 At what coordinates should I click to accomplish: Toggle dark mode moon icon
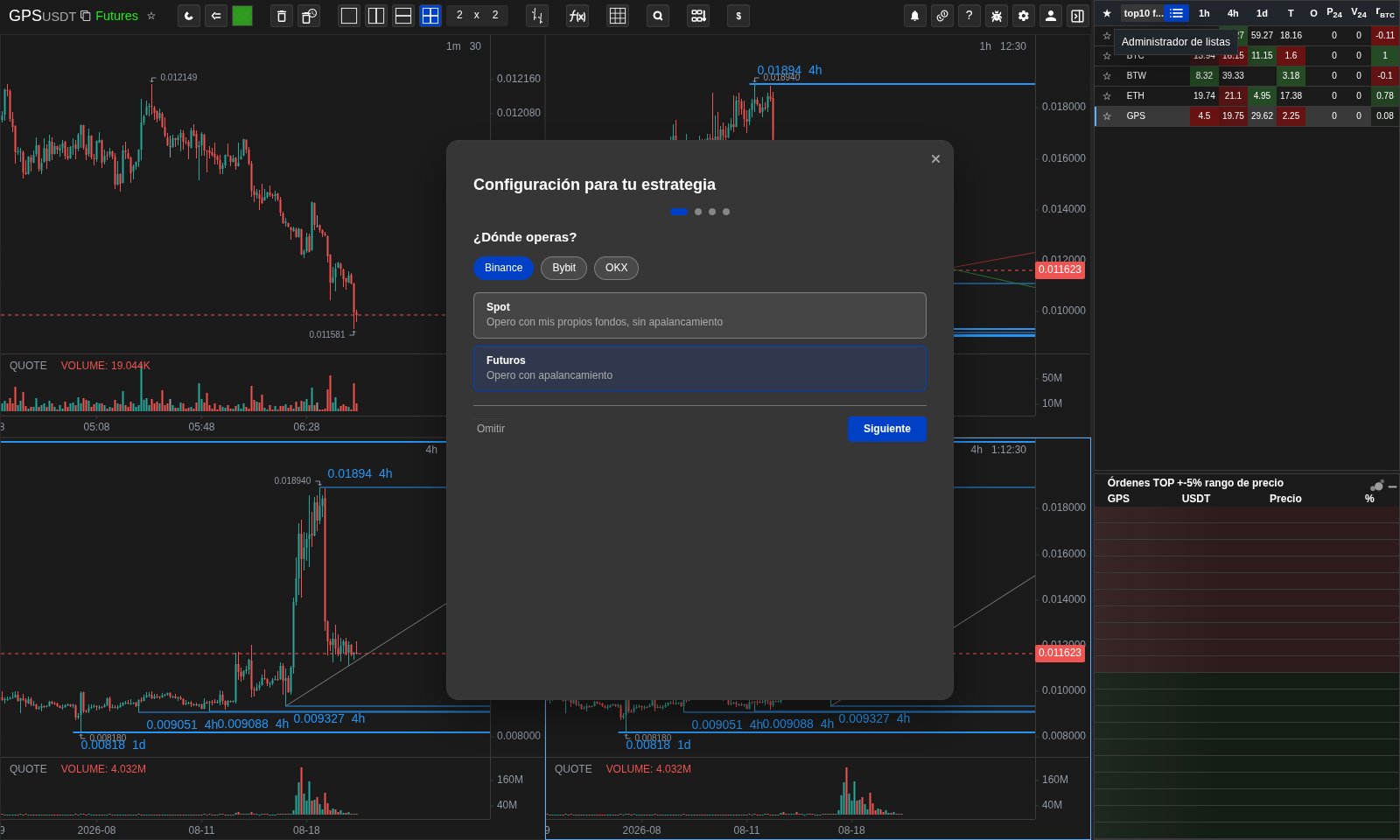(x=189, y=16)
